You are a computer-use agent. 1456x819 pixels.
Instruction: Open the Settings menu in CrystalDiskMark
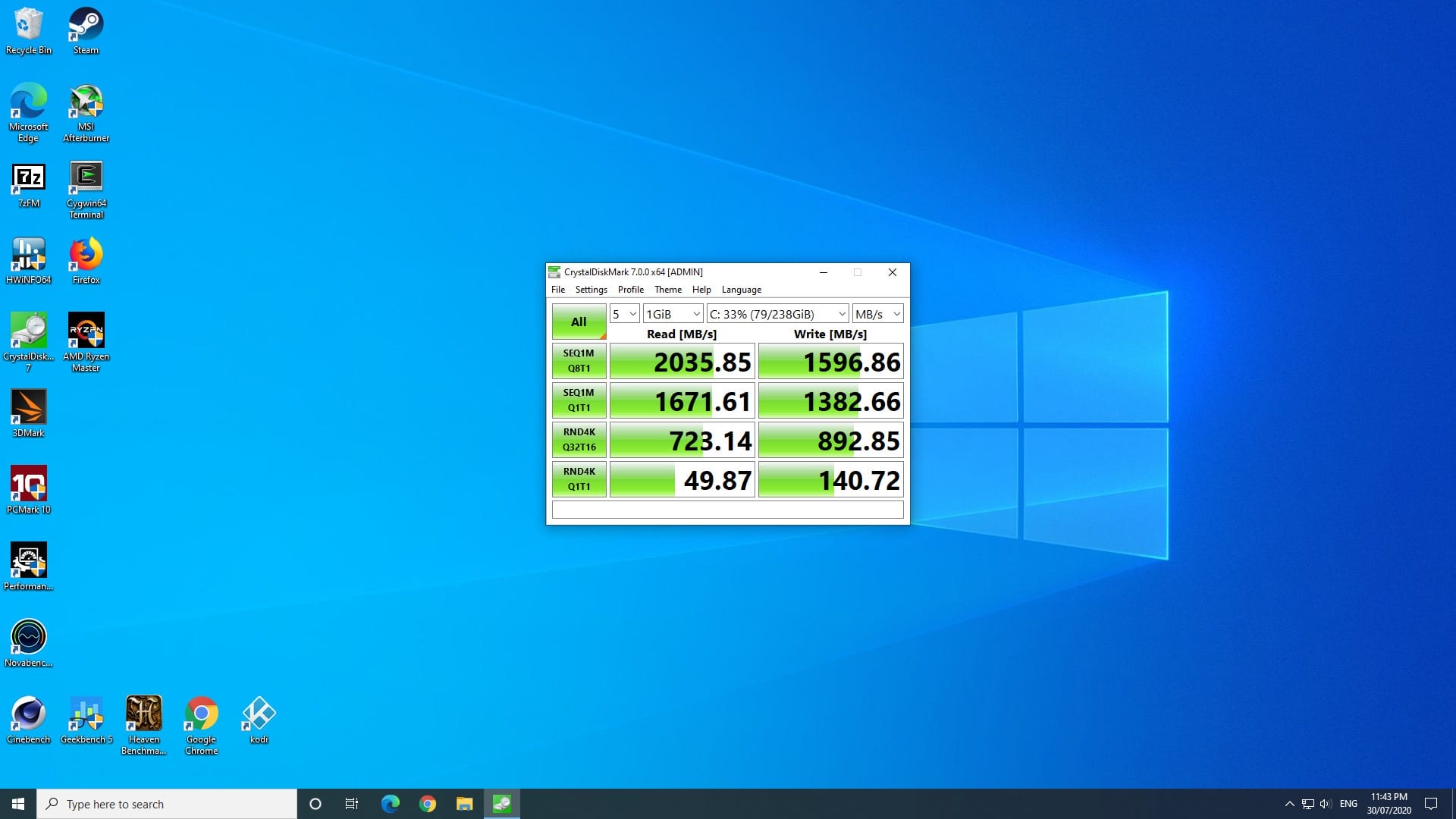[x=591, y=290]
